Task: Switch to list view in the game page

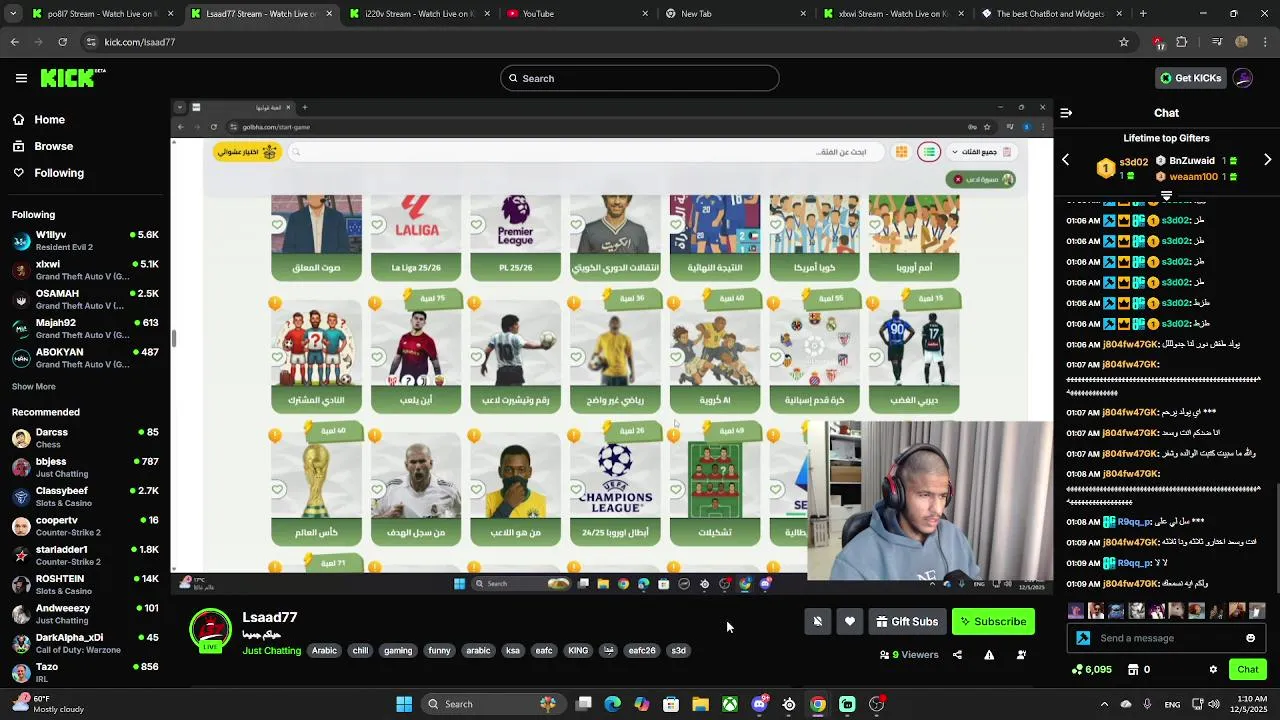Action: [x=929, y=152]
